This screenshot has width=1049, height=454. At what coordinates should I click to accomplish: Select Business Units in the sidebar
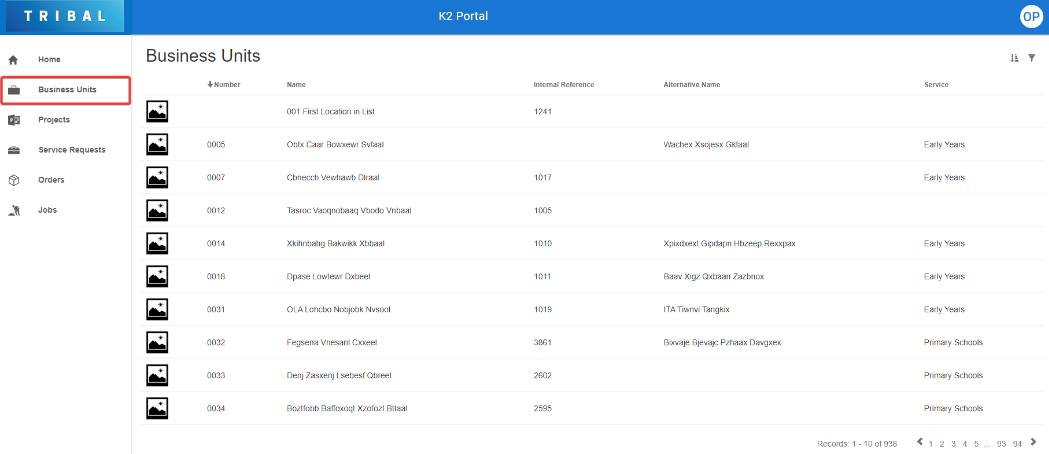[x=66, y=90]
